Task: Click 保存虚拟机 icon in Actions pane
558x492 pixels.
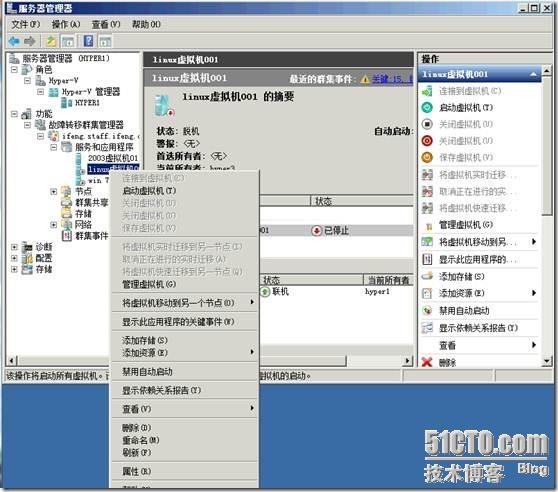Action: pyautogui.click(x=427, y=157)
